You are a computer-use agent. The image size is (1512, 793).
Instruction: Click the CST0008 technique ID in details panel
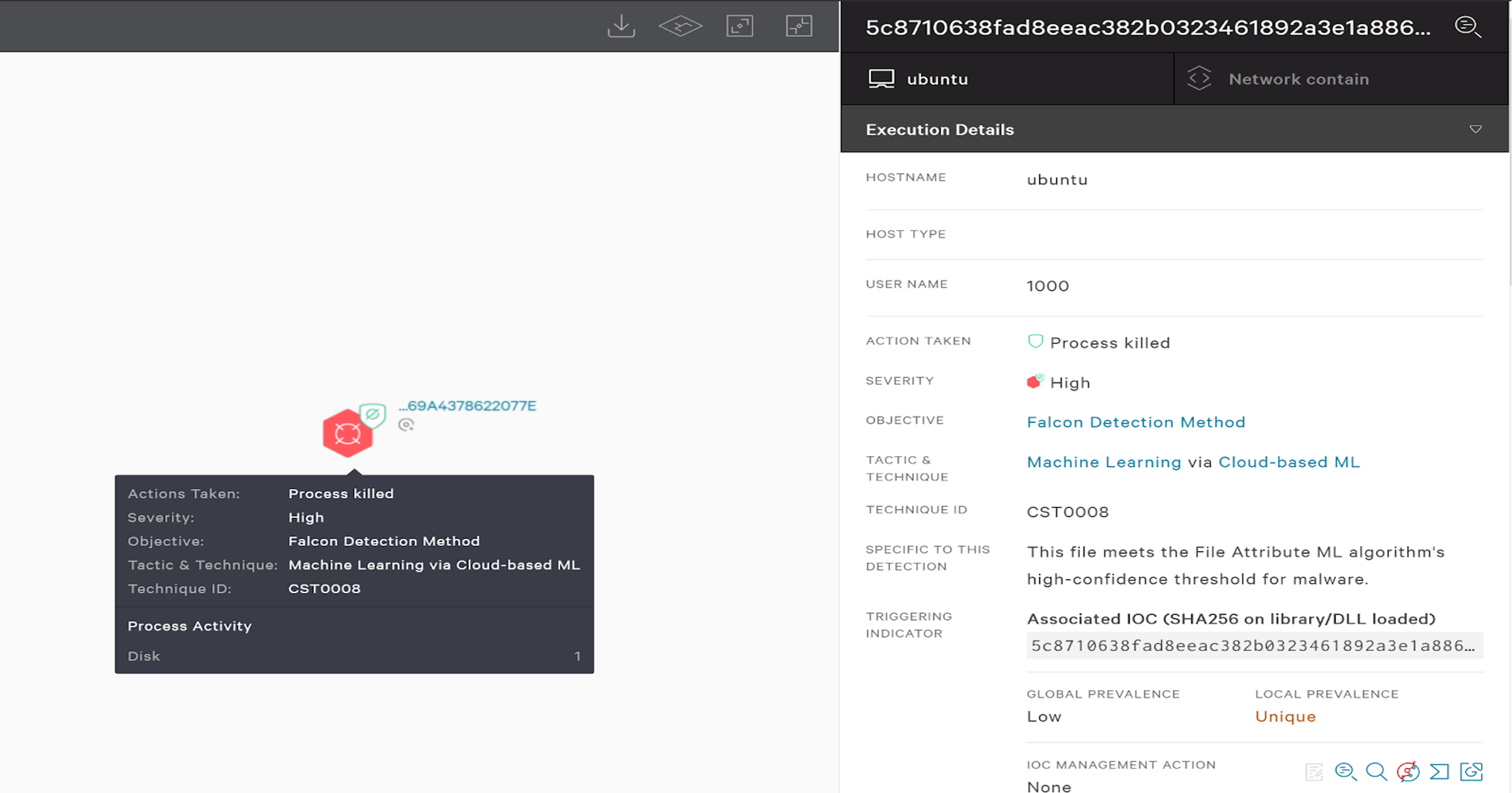(1068, 512)
